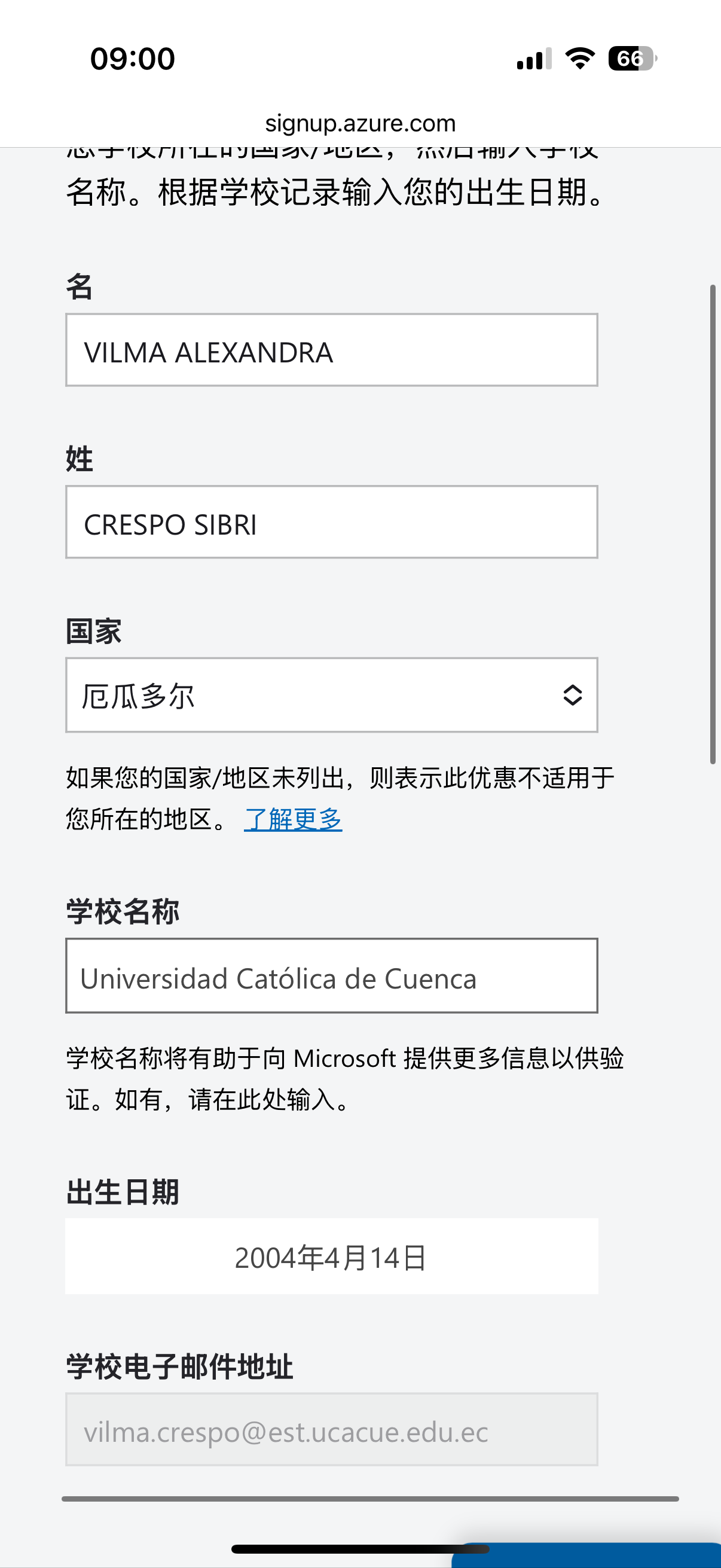Tap the Wi-Fi status icon

(x=580, y=59)
